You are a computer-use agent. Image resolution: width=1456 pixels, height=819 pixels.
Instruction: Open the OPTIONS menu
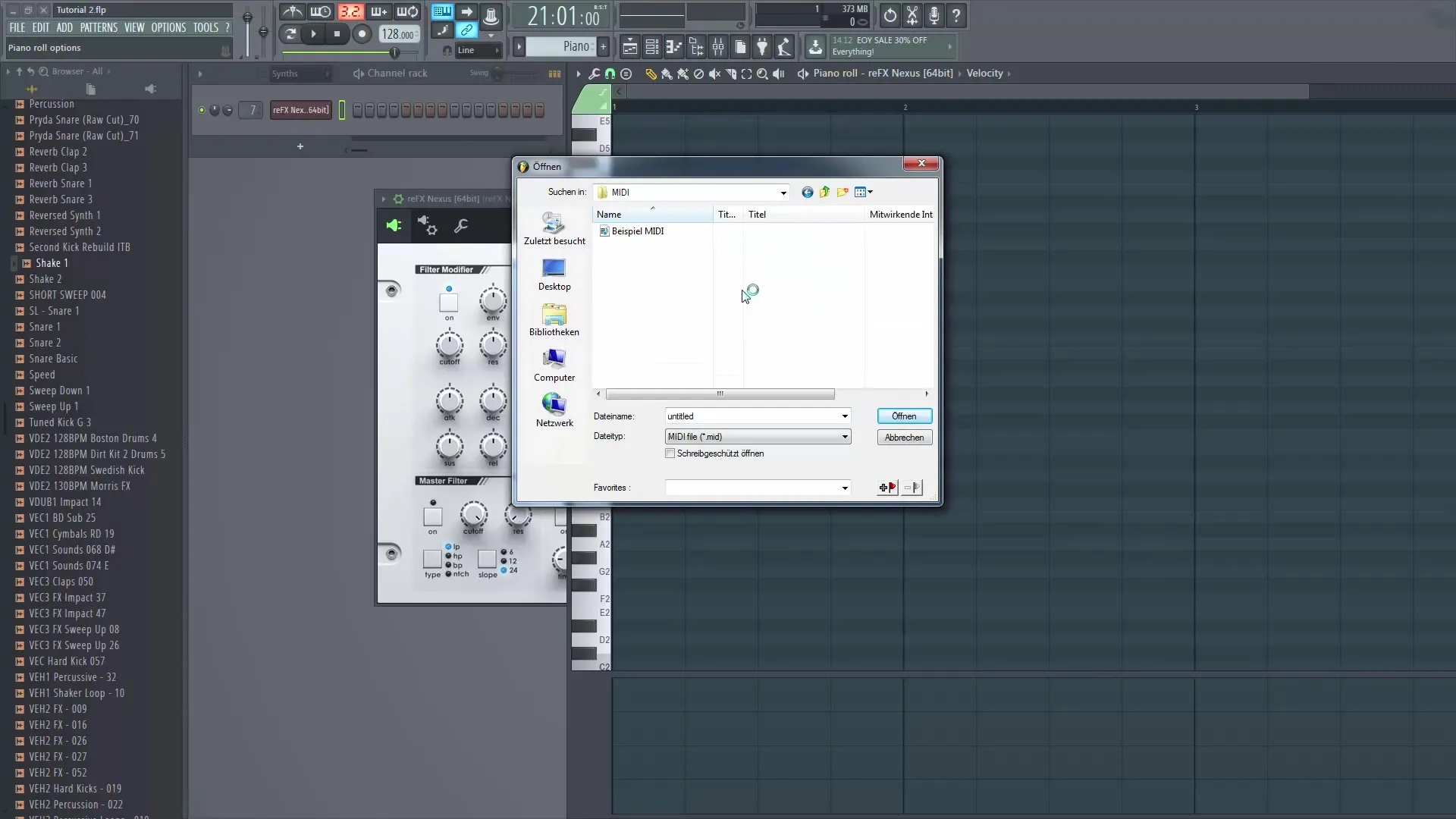click(x=168, y=27)
